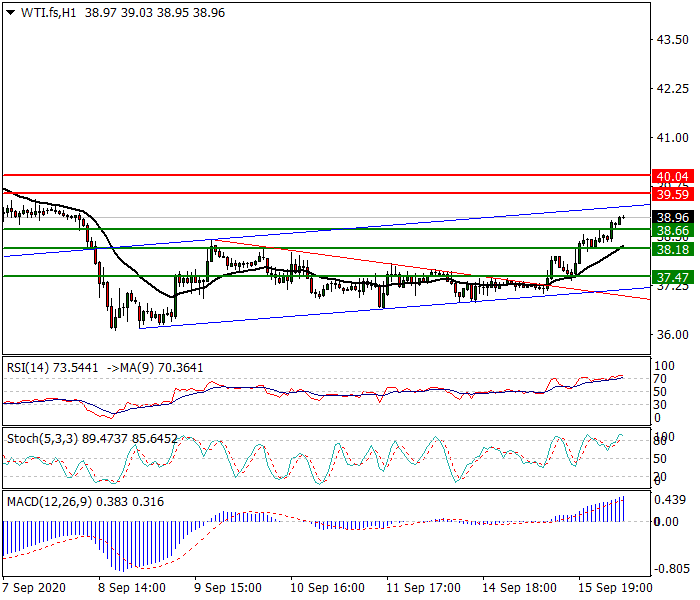Click the 40.04 red resistance price label
Image resolution: width=700 pixels, height=600 pixels.
coord(673,177)
